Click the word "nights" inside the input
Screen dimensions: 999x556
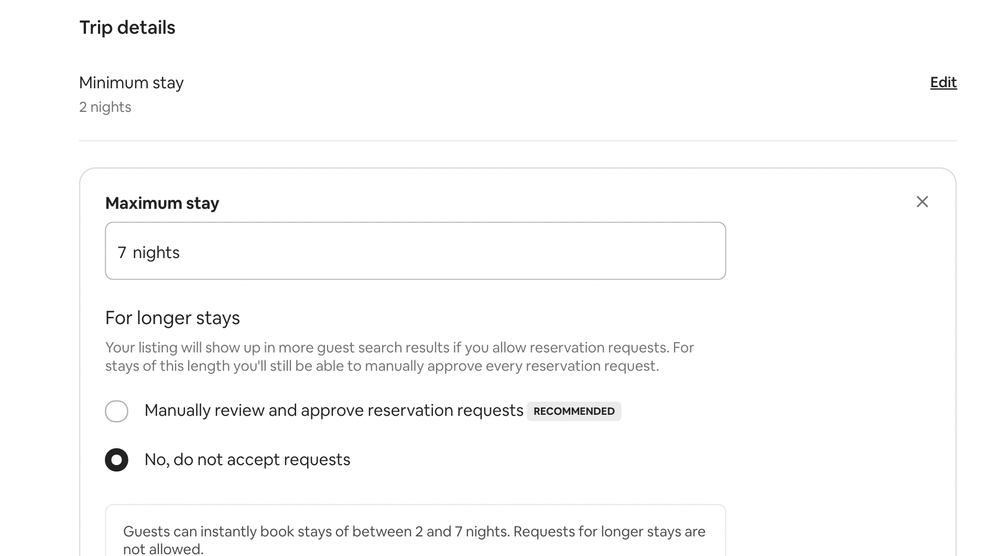click(156, 253)
